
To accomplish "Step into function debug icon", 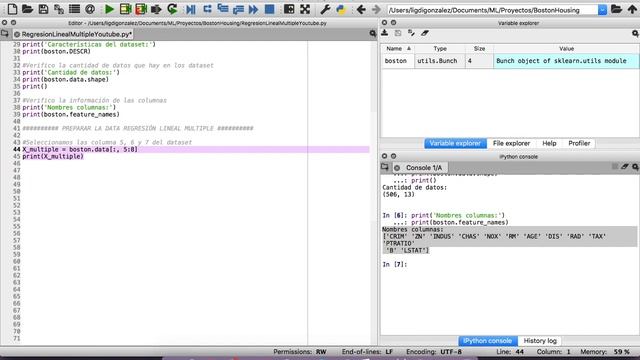I will [223, 9].
